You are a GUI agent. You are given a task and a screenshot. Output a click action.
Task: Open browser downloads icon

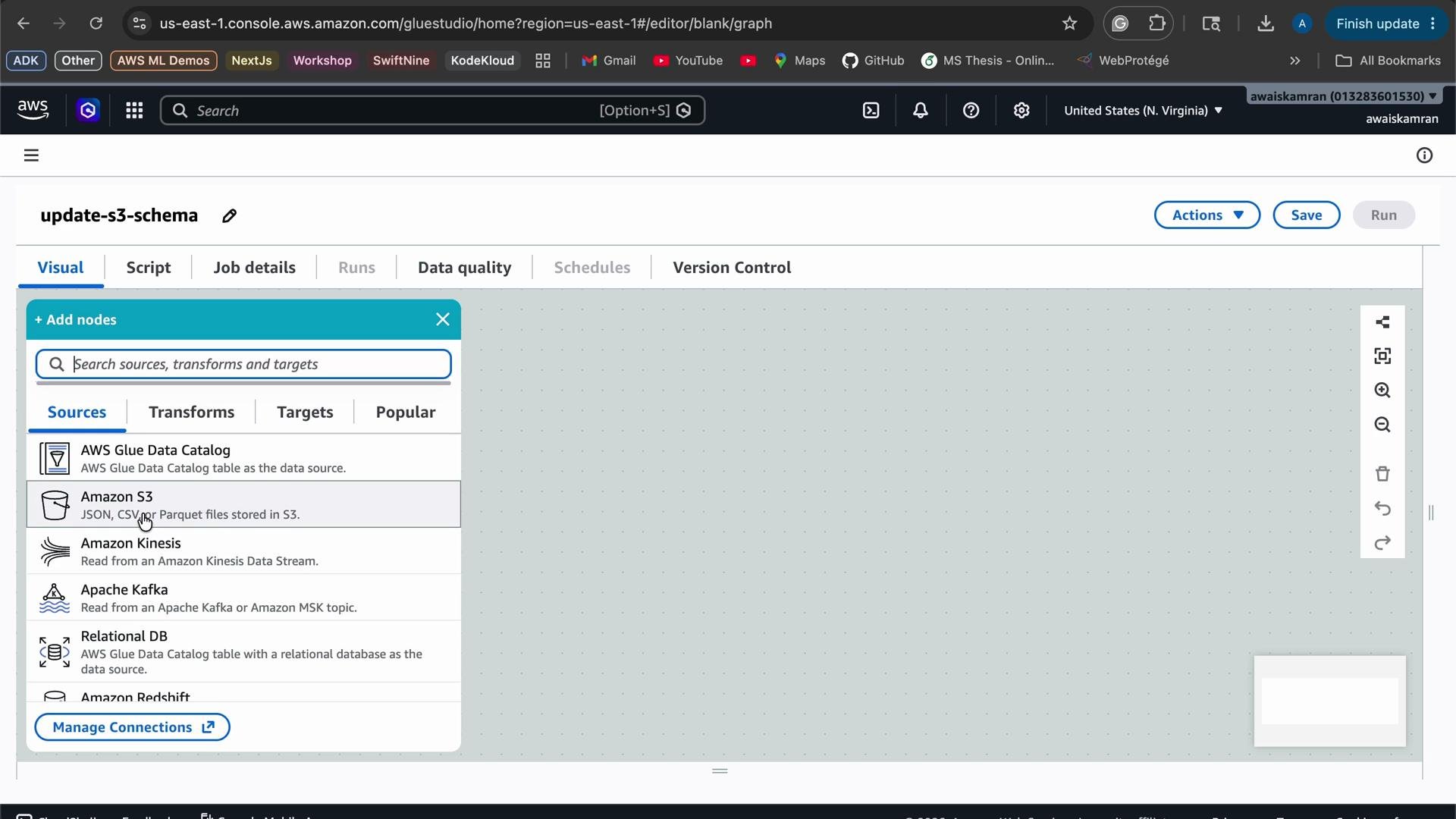click(1265, 24)
